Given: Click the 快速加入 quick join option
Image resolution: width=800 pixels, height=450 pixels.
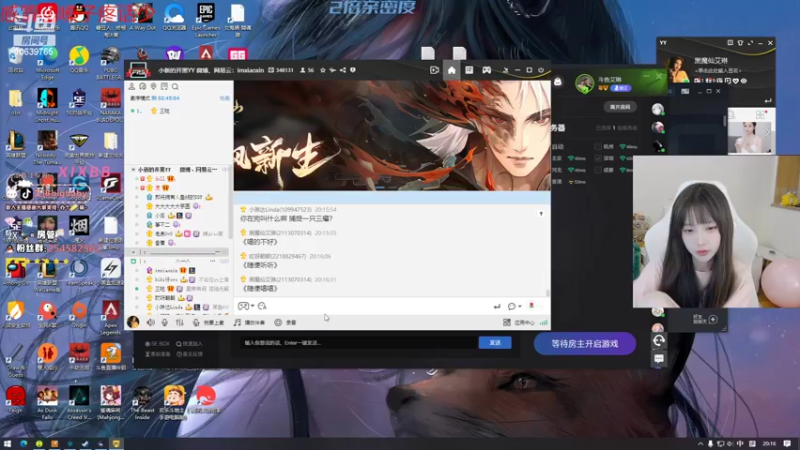Looking at the screenshot, I should pos(189,344).
